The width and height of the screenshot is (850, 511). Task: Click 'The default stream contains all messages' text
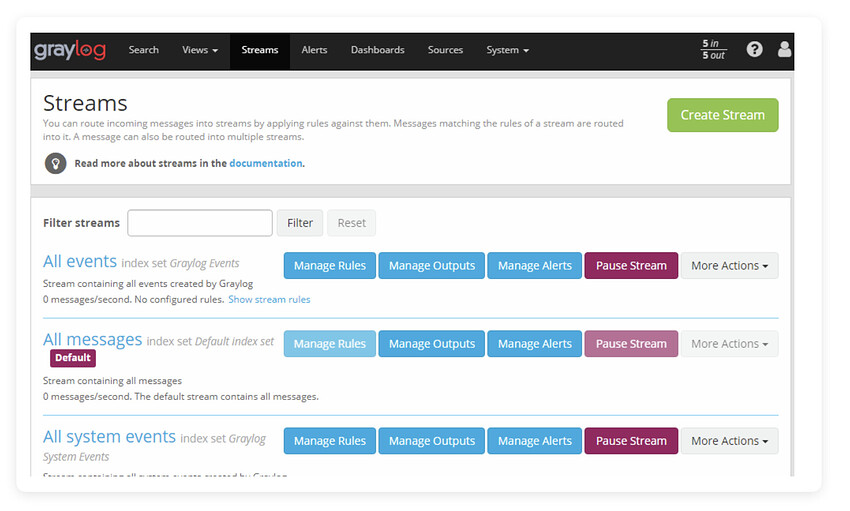point(227,396)
